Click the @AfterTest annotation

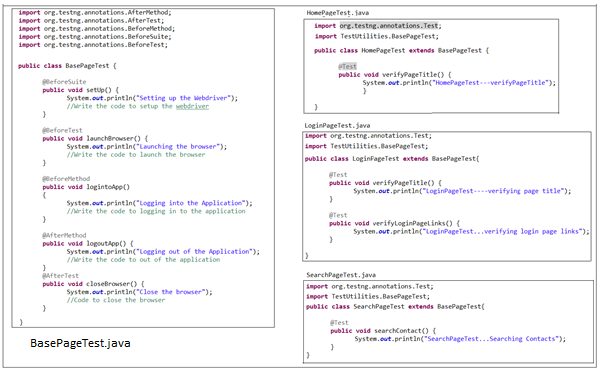click(60, 276)
